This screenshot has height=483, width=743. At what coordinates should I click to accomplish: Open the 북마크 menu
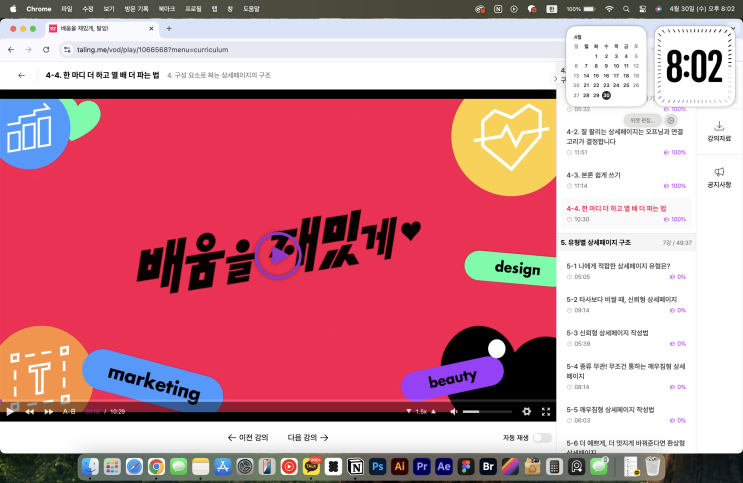pos(167,9)
